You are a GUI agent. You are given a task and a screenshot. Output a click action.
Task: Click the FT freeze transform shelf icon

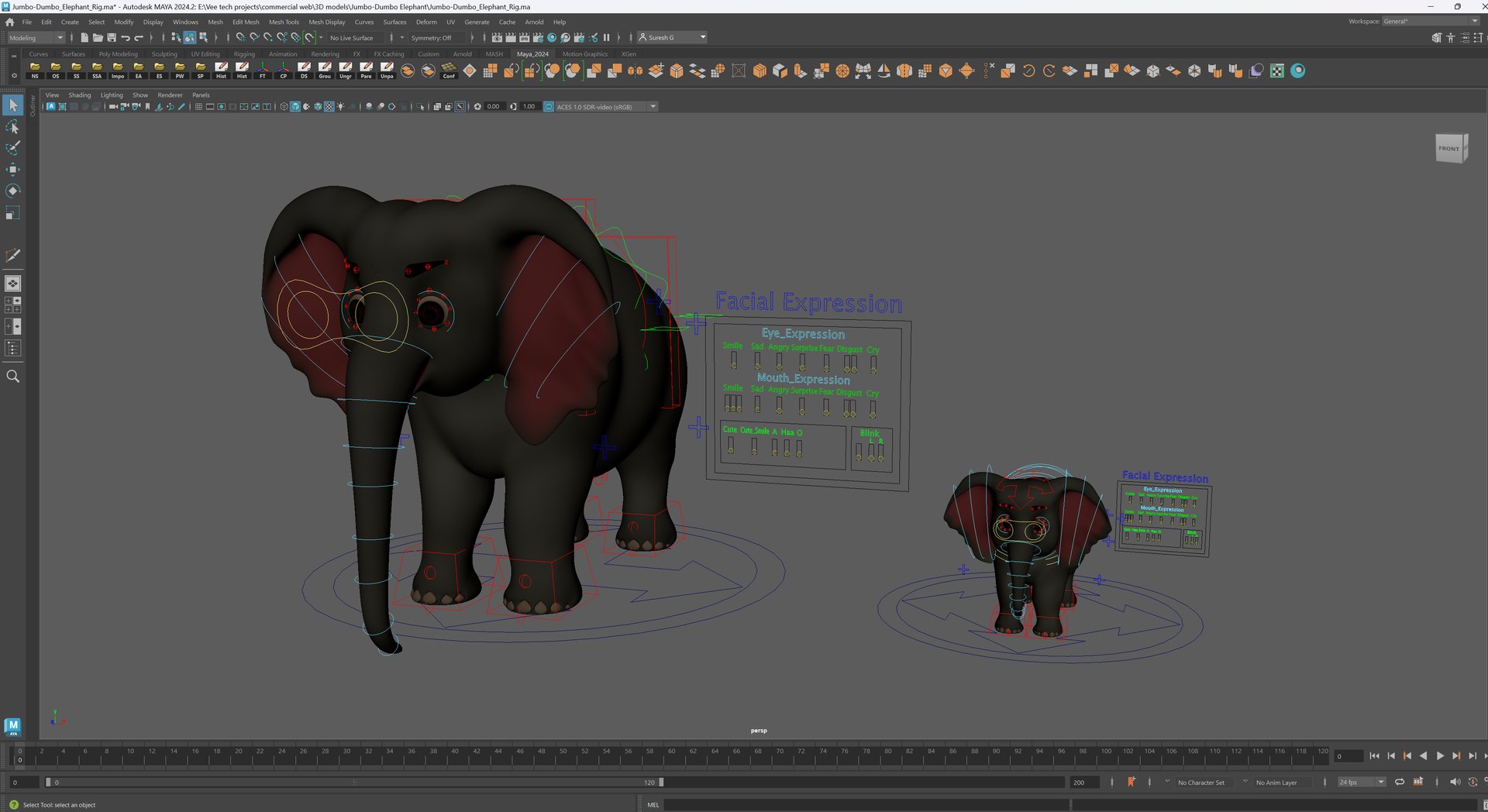pyautogui.click(x=263, y=71)
